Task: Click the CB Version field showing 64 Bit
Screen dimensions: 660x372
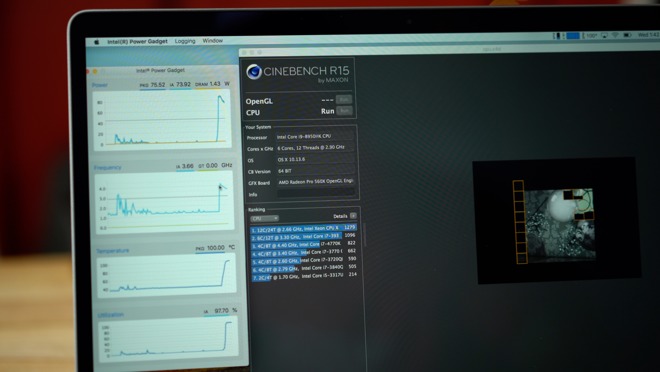Action: pyautogui.click(x=316, y=171)
